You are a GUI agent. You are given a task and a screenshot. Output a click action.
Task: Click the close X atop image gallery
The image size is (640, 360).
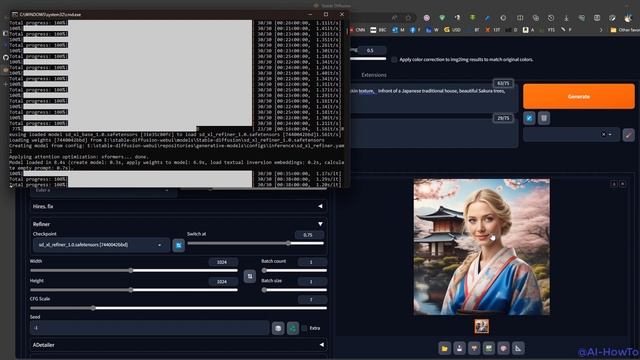click(623, 184)
